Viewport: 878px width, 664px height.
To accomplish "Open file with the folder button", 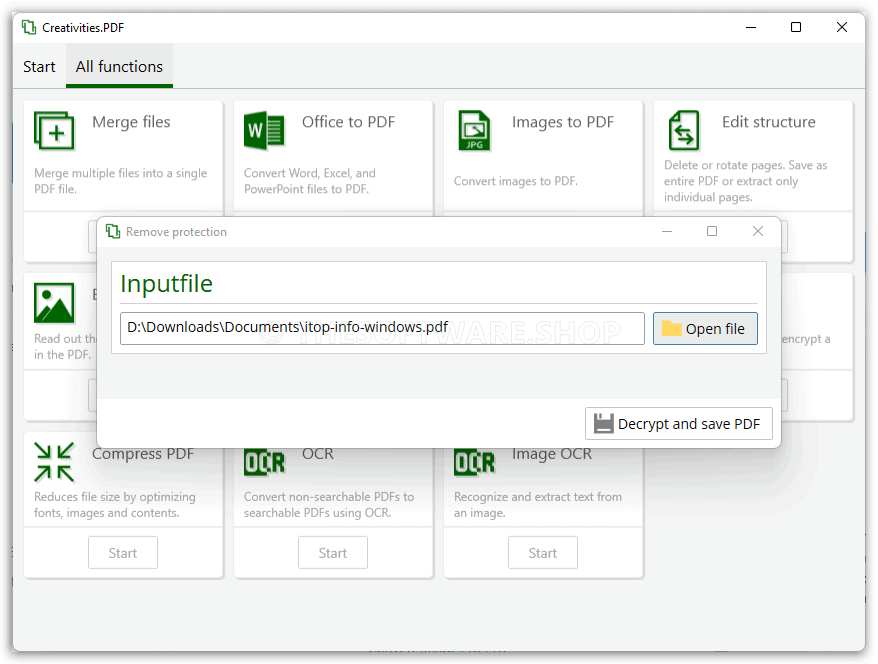I will (705, 329).
